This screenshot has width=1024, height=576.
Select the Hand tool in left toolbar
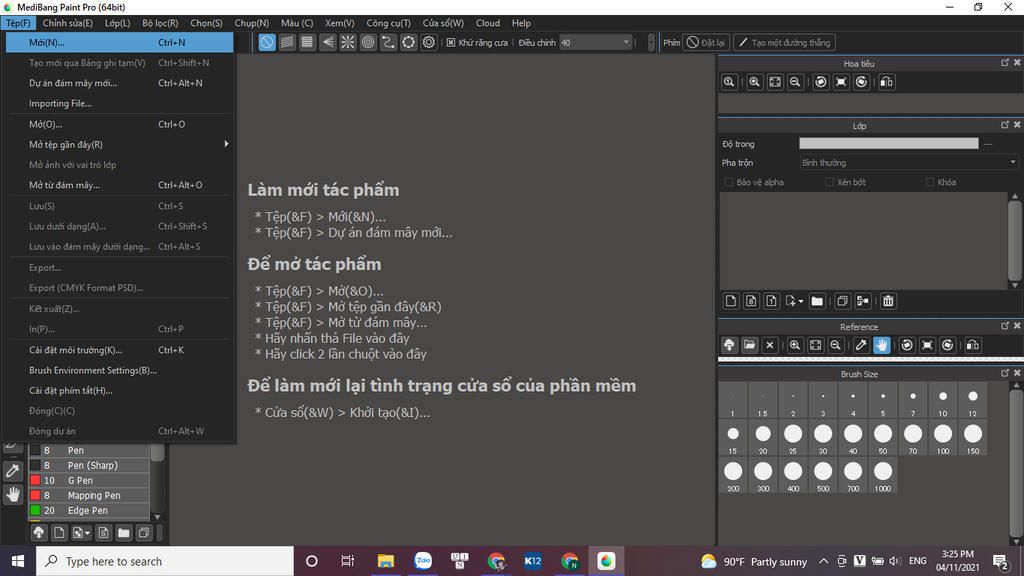tap(12, 494)
